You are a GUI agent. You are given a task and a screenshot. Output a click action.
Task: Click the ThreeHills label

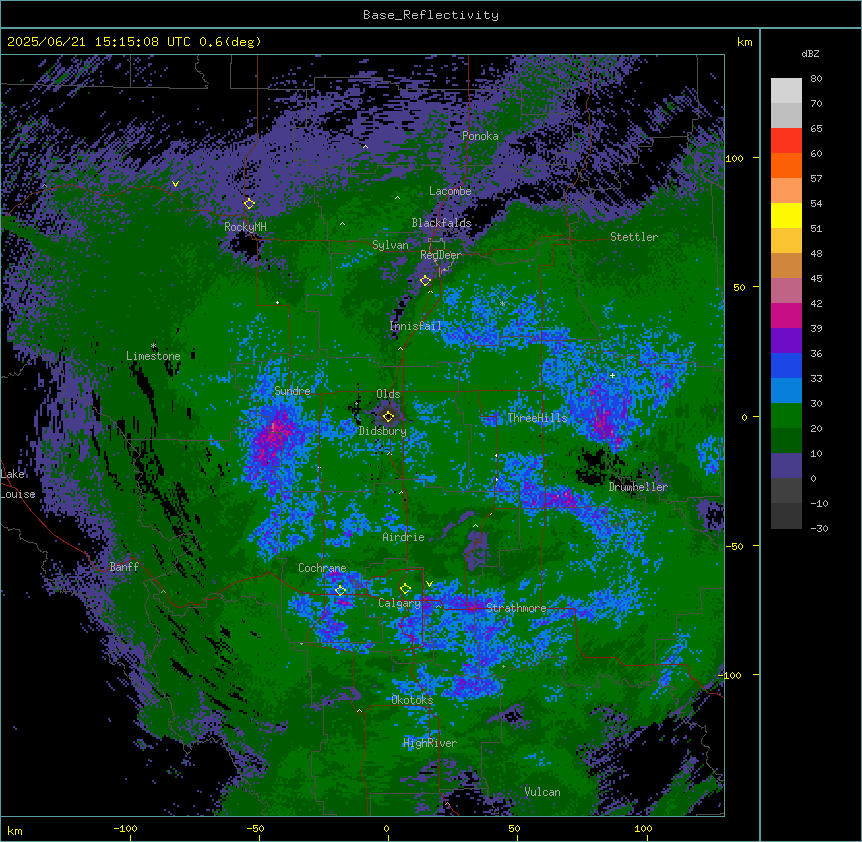coord(537,418)
